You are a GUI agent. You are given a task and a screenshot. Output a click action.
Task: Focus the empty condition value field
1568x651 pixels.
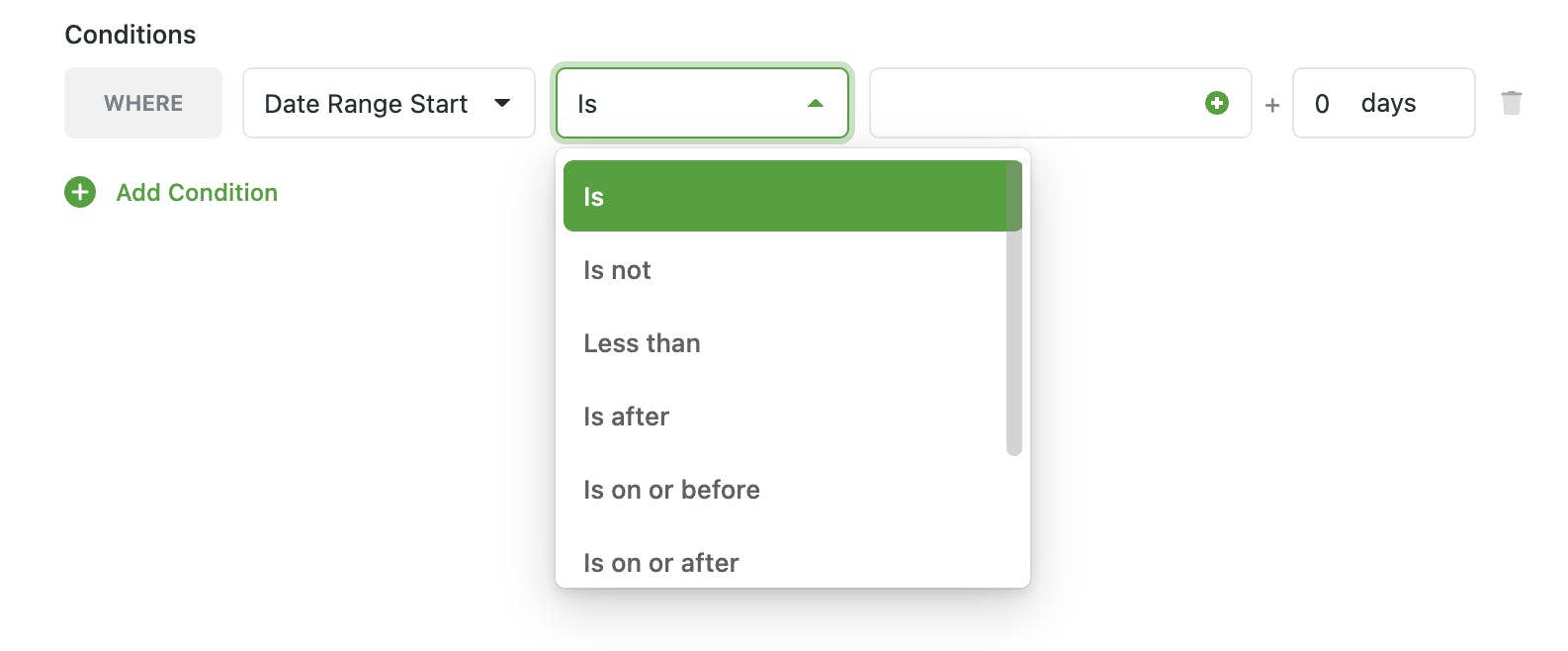point(1033,103)
